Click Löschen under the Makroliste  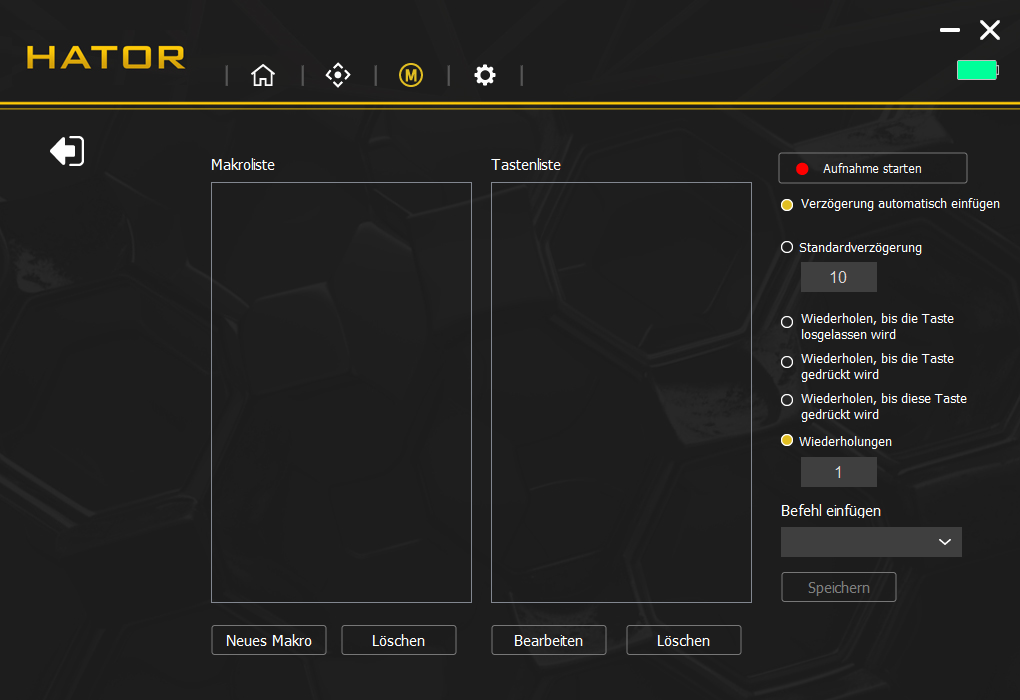pos(399,640)
